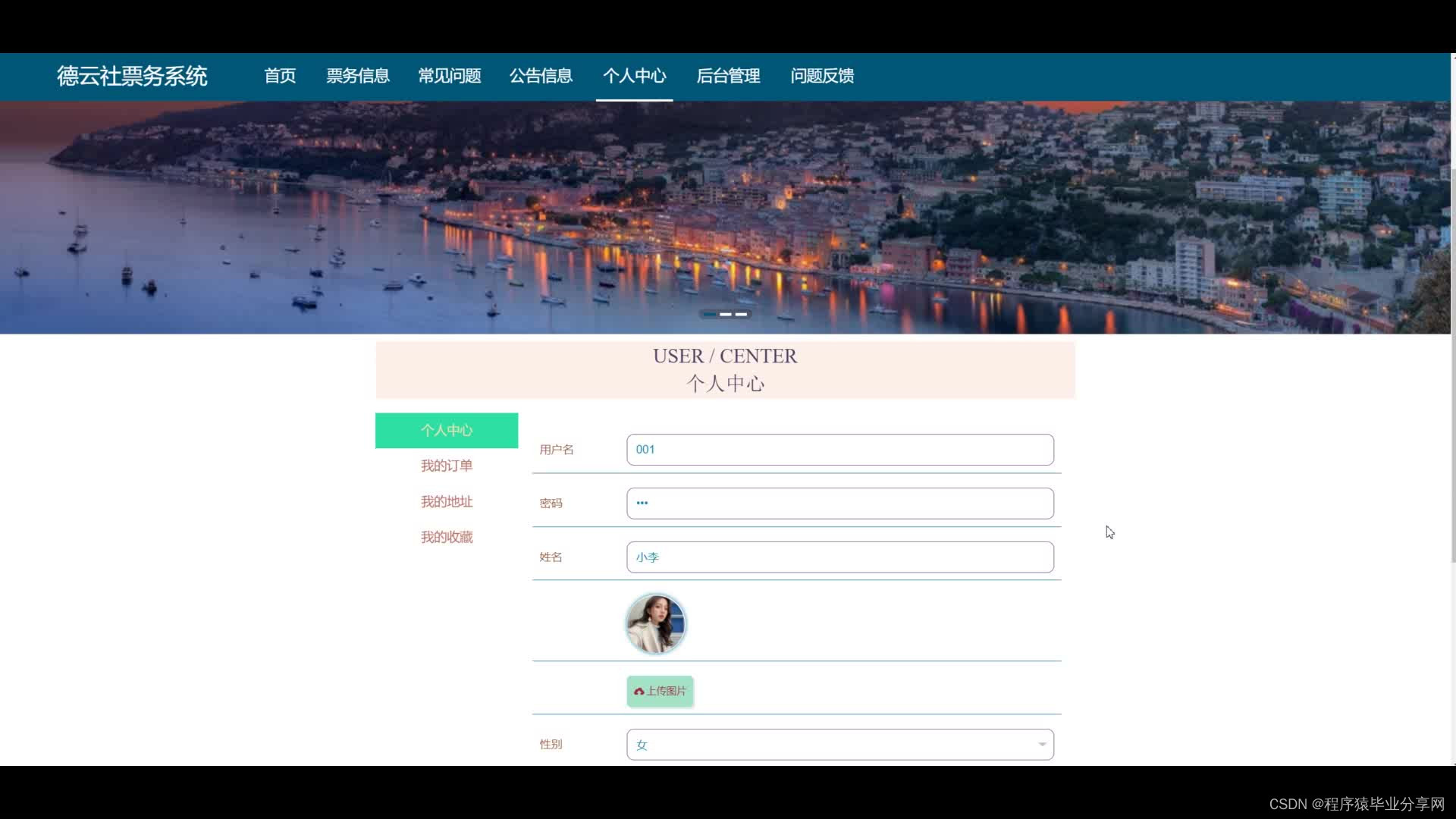Open 我的收藏 in the sidebar
This screenshot has height=819, width=1456.
pyautogui.click(x=447, y=538)
